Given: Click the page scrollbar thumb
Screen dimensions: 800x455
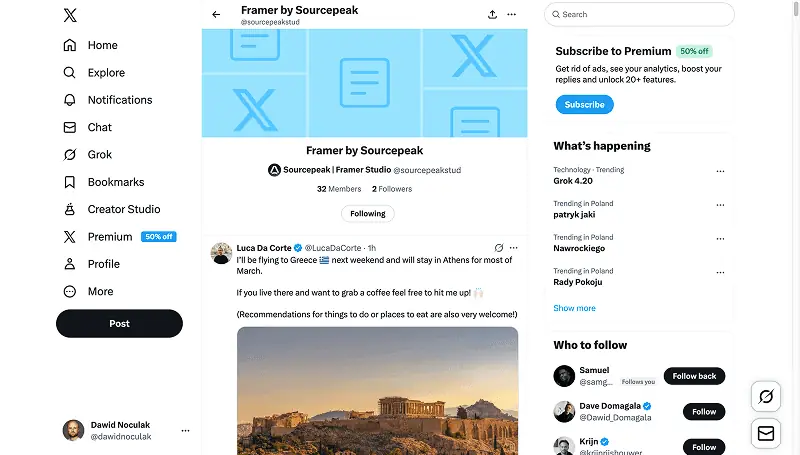Looking at the screenshot, I should [796, 9].
